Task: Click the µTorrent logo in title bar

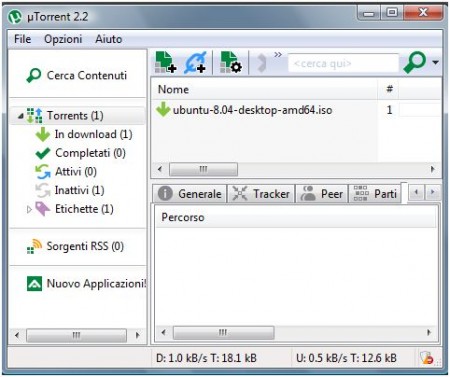Action: (x=15, y=17)
